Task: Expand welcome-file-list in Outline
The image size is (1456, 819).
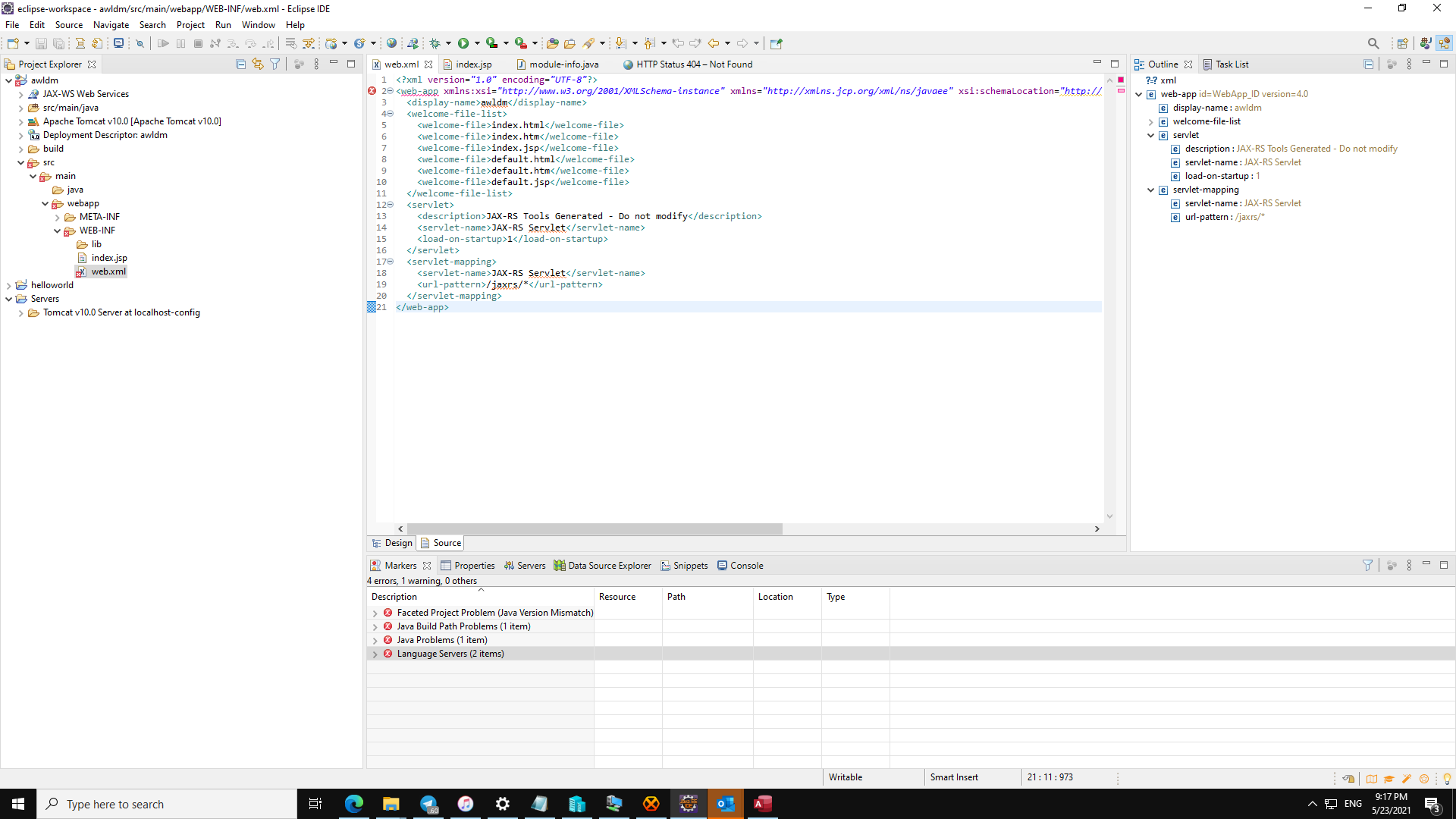Action: (x=1150, y=122)
